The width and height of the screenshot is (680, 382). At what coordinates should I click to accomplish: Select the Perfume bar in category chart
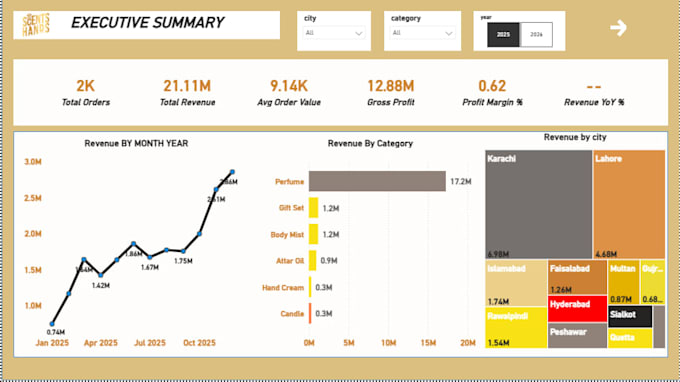coord(377,181)
